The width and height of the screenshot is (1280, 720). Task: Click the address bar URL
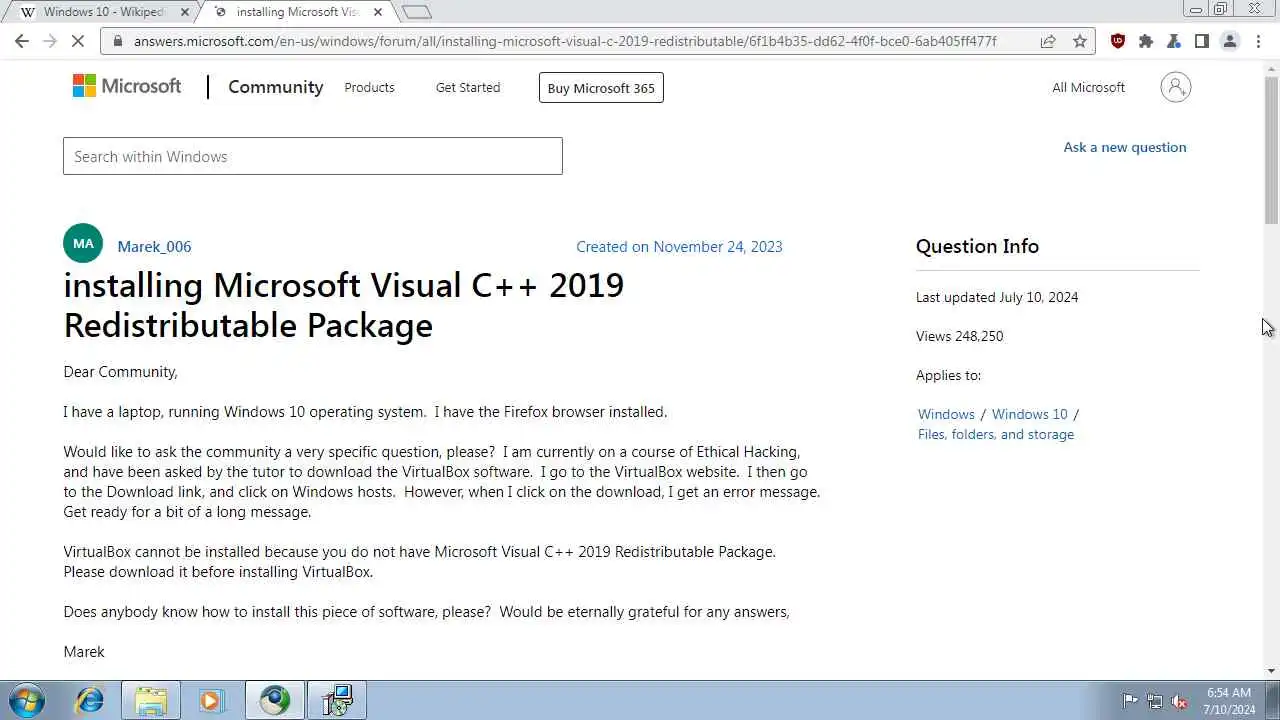point(565,41)
